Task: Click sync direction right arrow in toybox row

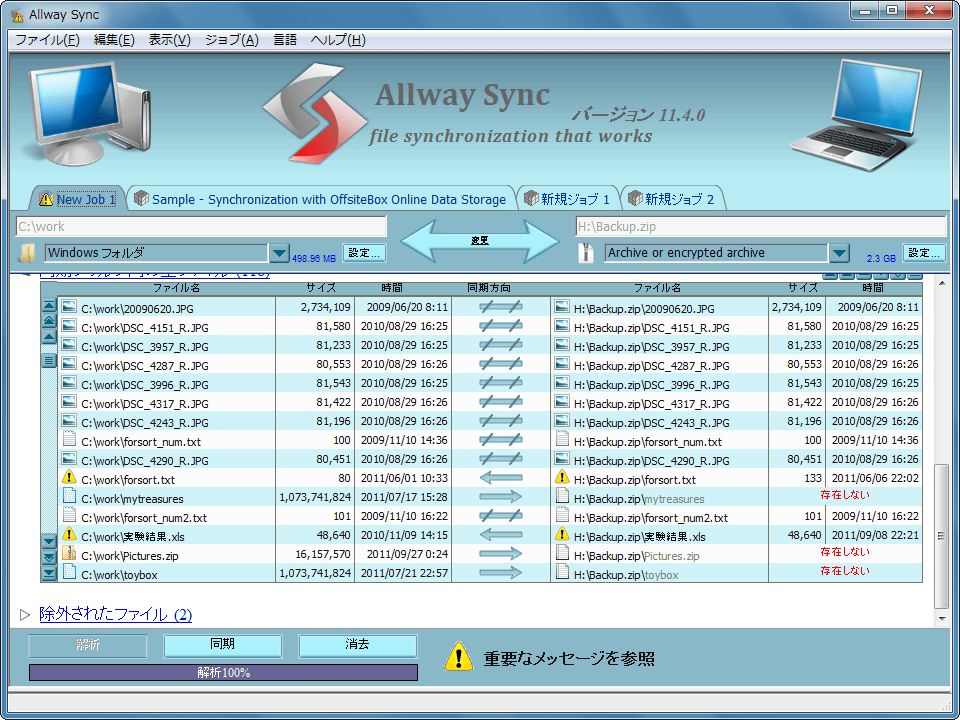Action: (501, 573)
